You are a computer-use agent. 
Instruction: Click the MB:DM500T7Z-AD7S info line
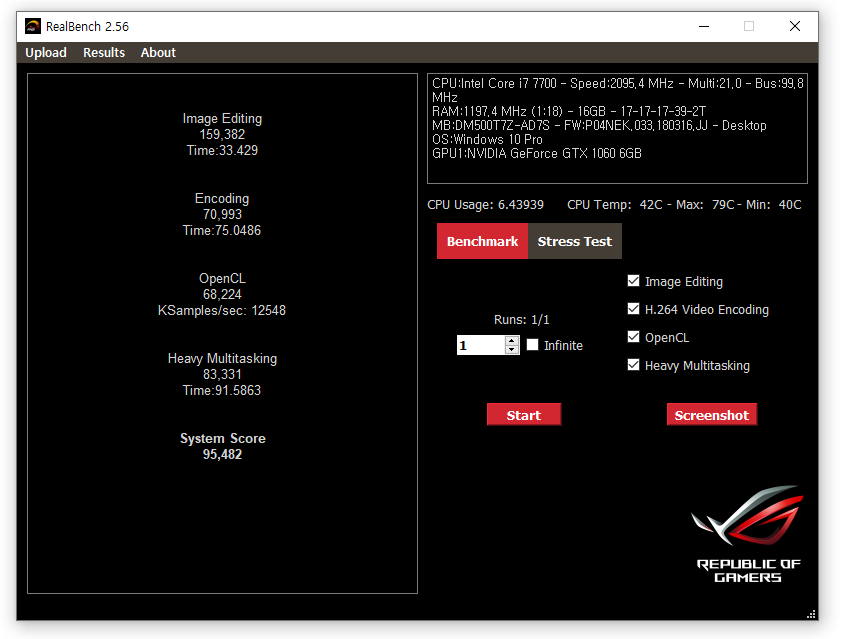point(599,126)
